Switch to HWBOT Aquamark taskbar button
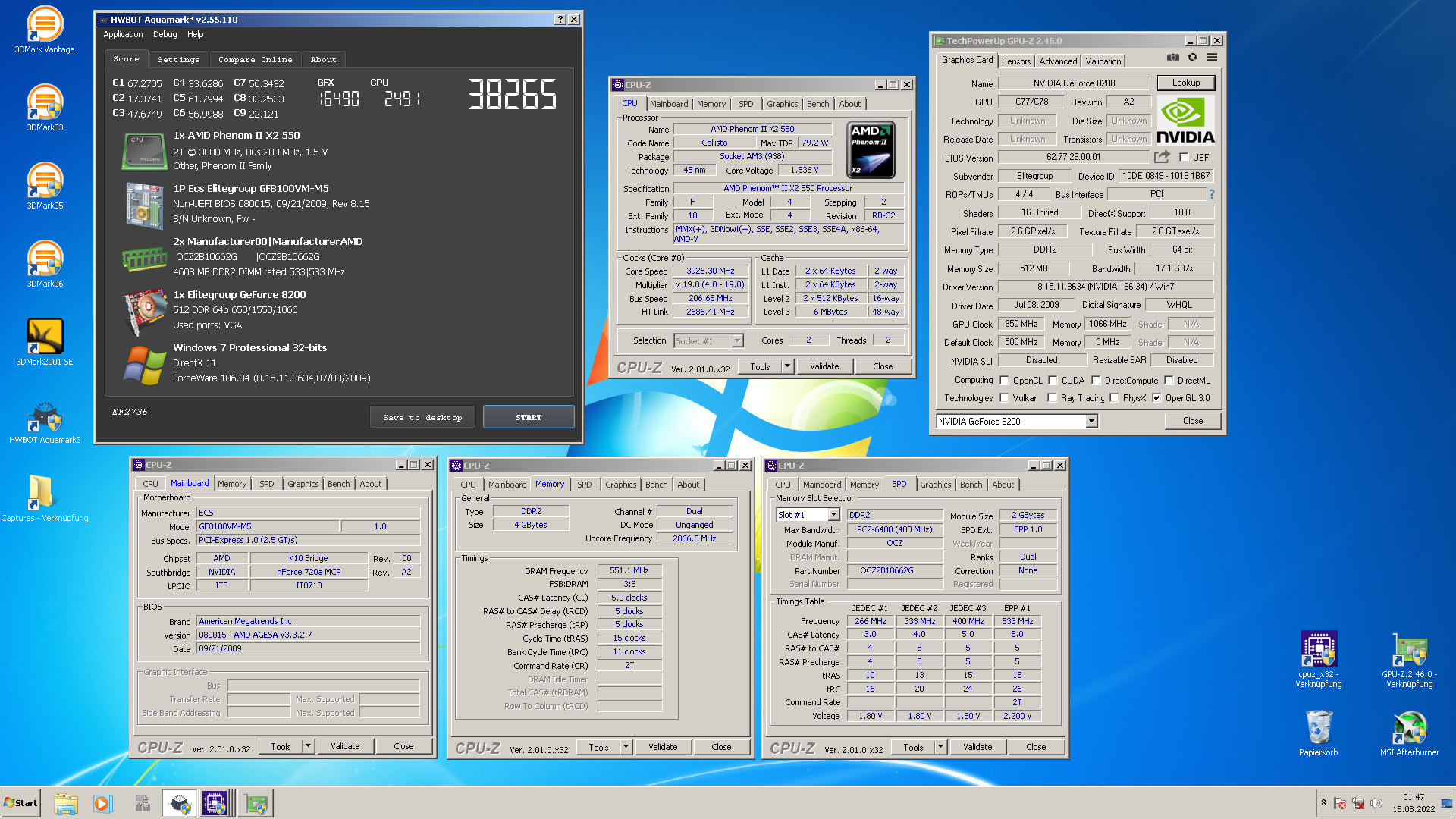This screenshot has width=1456, height=819. [x=180, y=803]
